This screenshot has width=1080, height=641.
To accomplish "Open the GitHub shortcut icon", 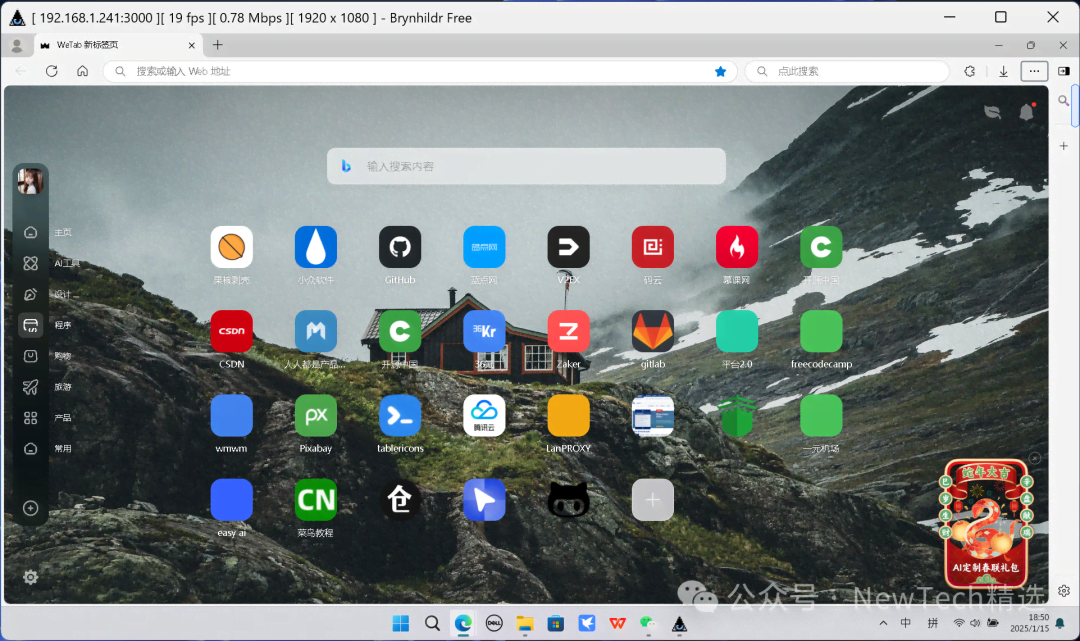I will 400,247.
